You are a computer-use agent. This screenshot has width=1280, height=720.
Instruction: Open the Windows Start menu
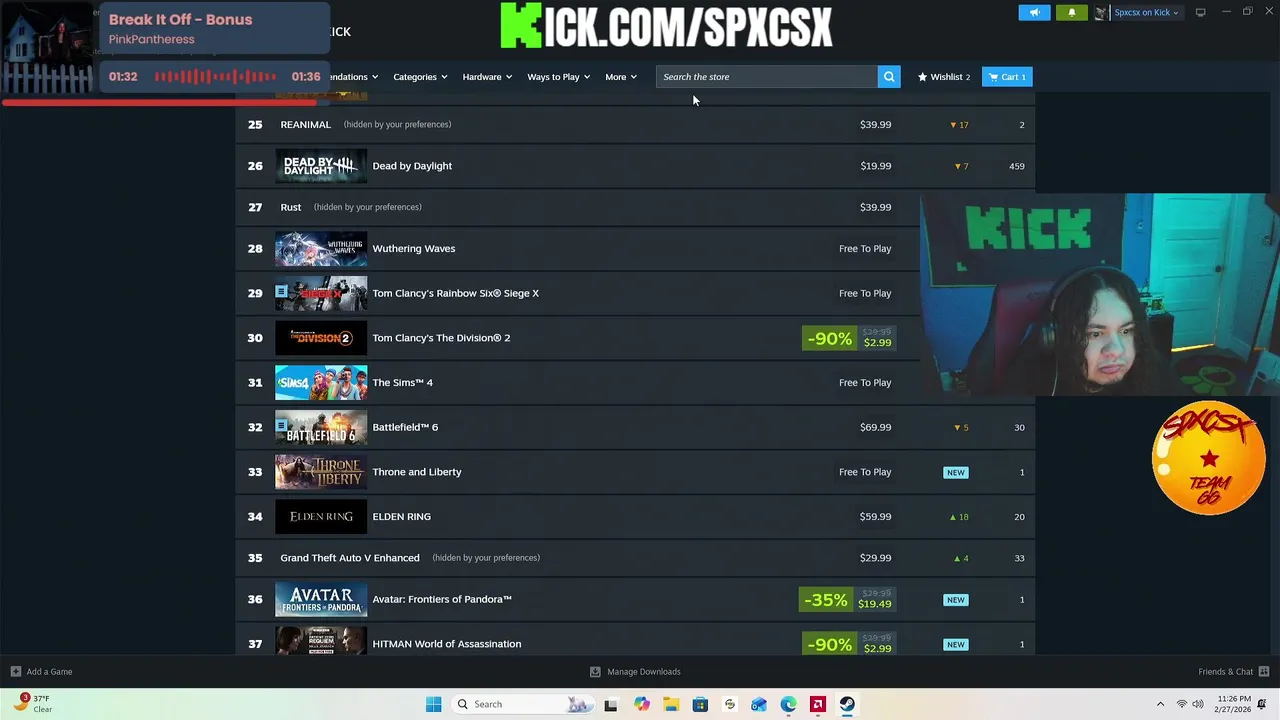[x=433, y=704]
